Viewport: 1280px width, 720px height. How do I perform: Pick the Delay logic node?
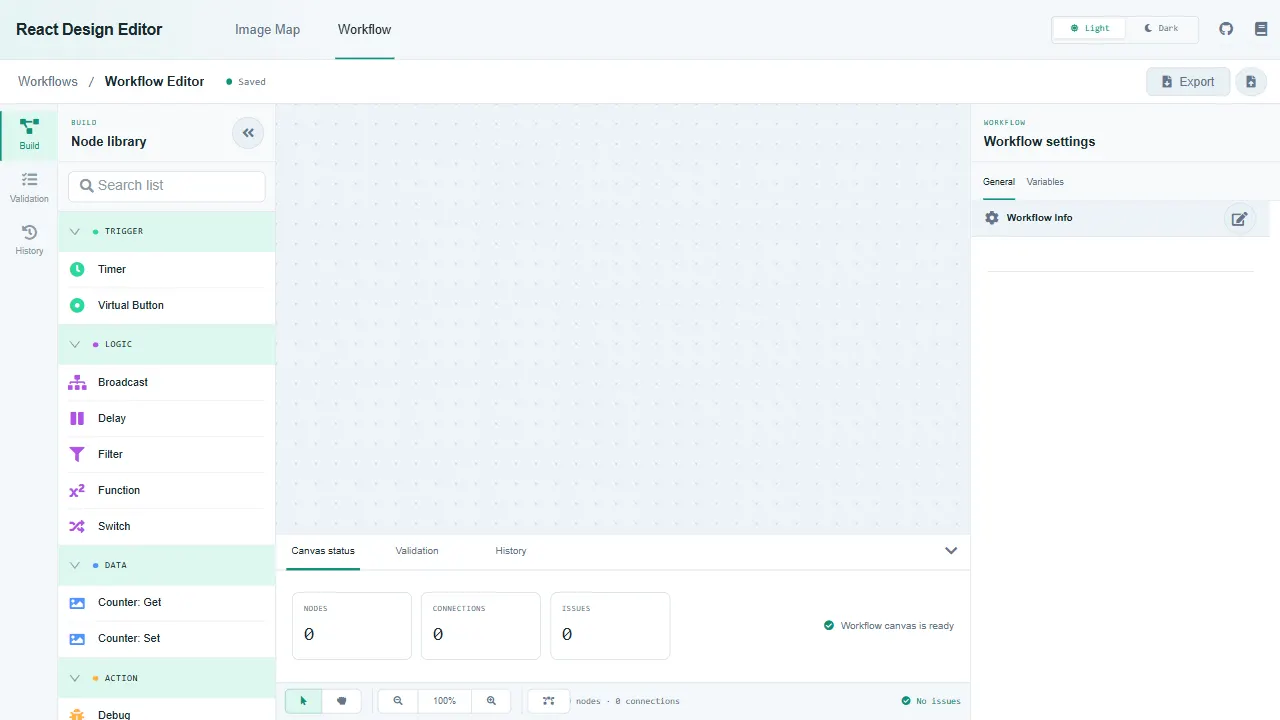(167, 418)
